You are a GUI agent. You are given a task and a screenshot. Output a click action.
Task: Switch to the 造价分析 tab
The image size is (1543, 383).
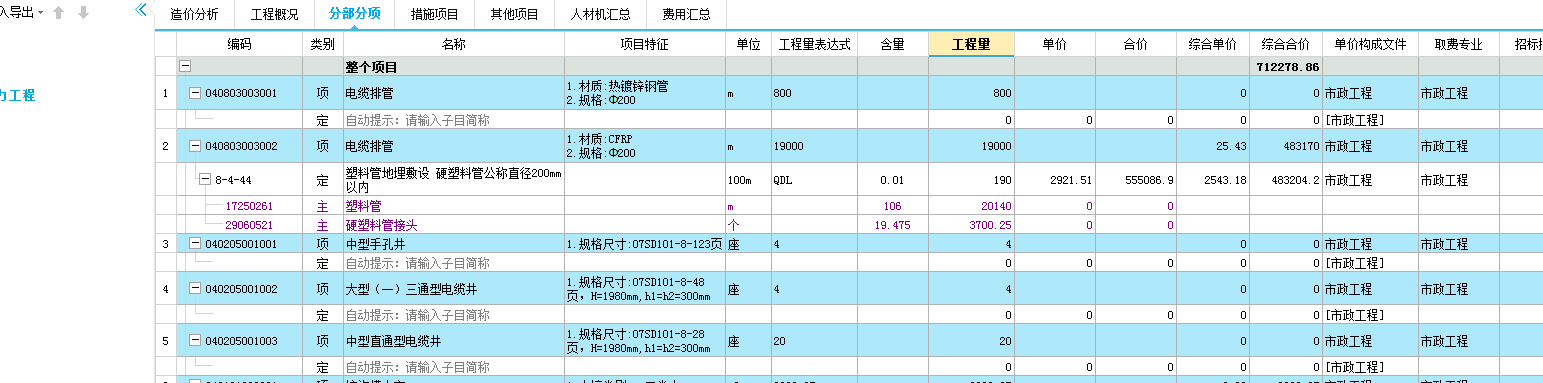[x=194, y=15]
